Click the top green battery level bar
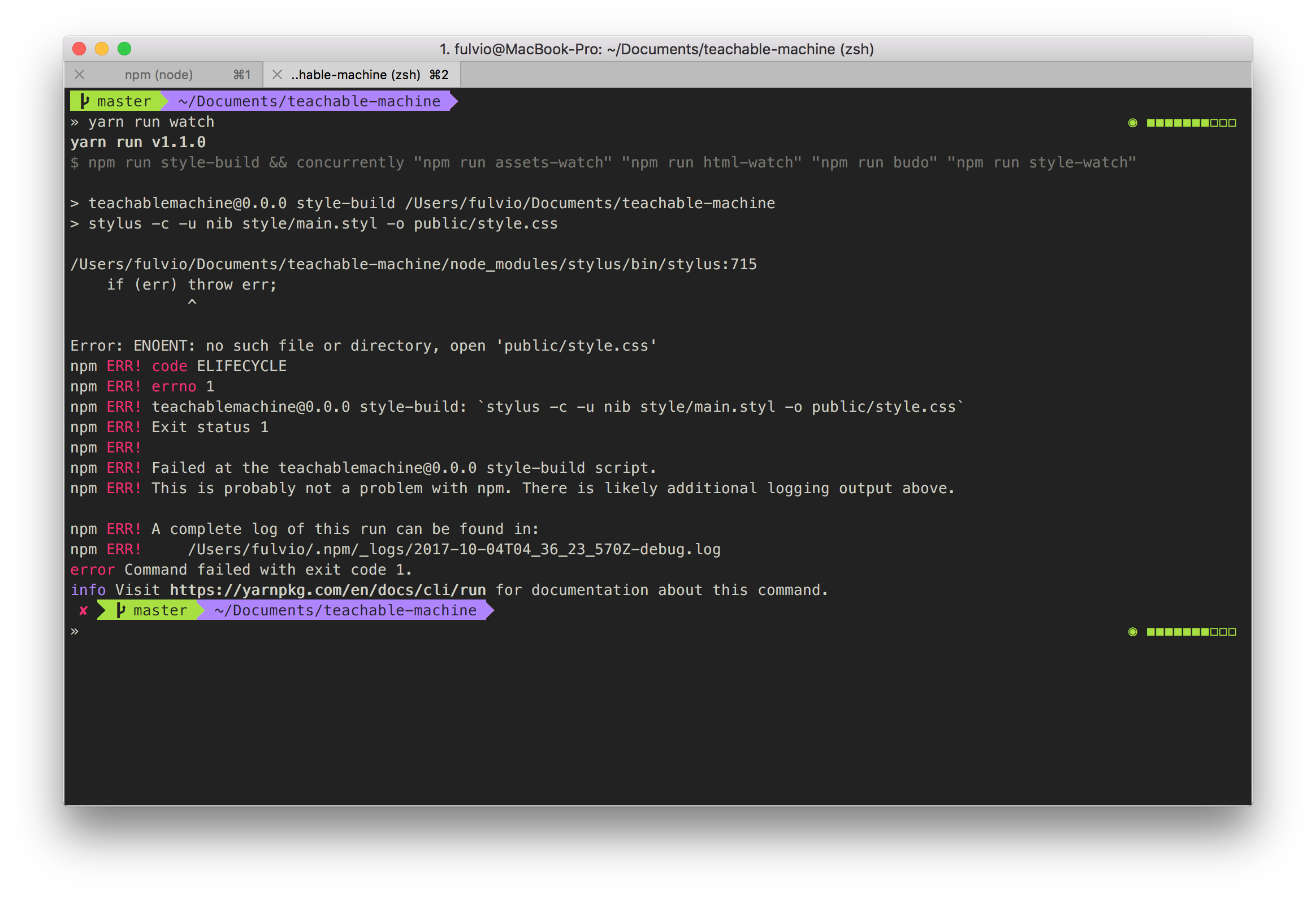This screenshot has width=1316, height=897. pos(1191,123)
